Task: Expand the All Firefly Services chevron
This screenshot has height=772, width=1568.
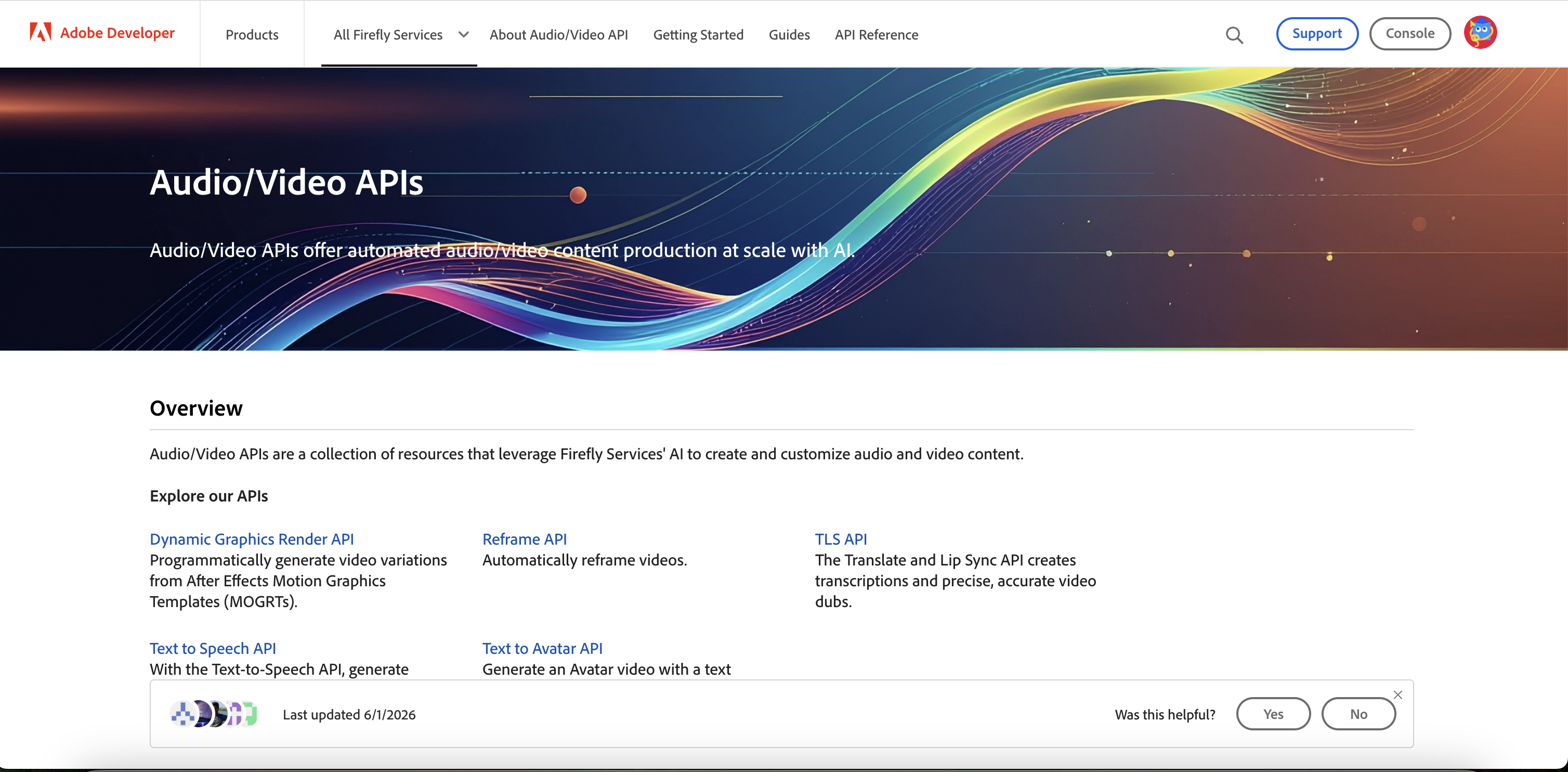Action: (463, 35)
